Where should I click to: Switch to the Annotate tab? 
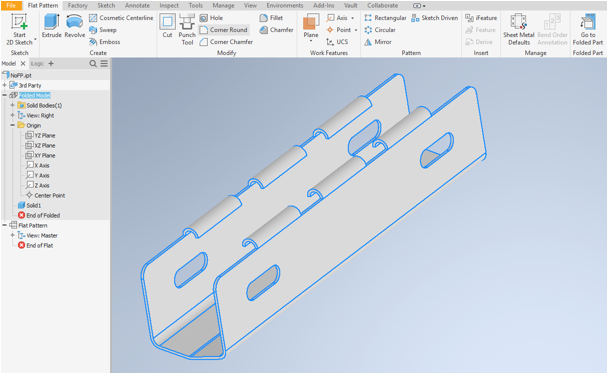tap(137, 5)
